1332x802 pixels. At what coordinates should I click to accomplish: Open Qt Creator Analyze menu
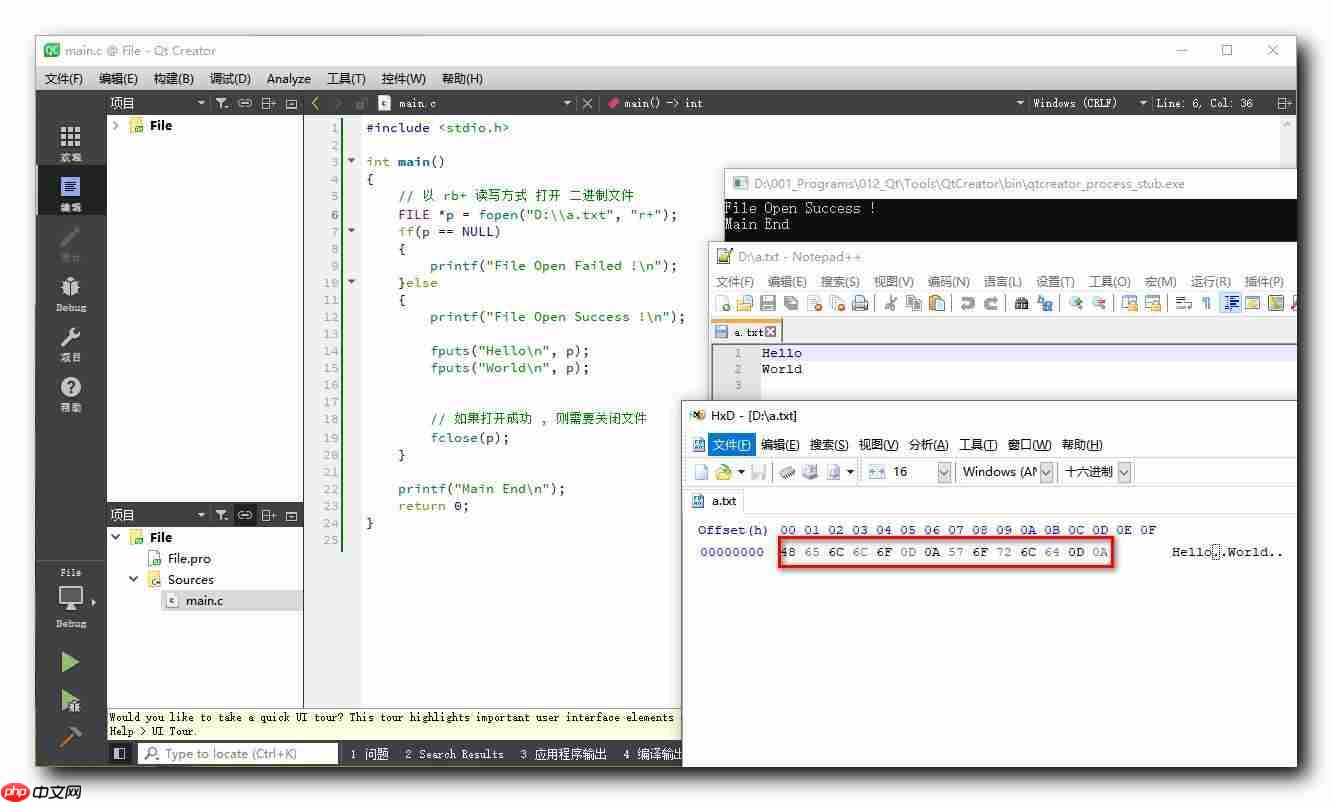pos(289,78)
